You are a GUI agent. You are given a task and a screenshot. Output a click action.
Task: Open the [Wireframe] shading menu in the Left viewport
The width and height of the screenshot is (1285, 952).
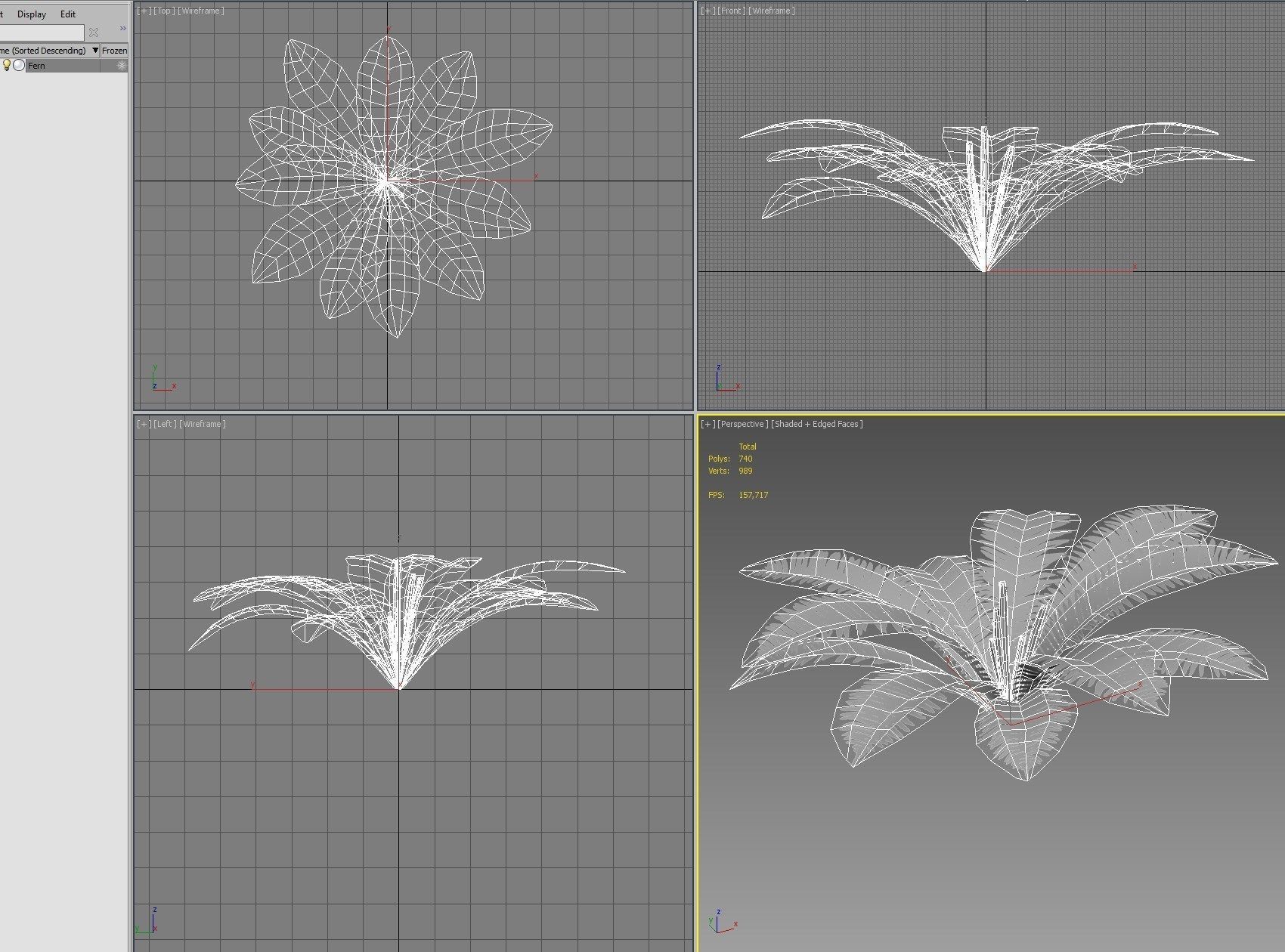pos(203,424)
